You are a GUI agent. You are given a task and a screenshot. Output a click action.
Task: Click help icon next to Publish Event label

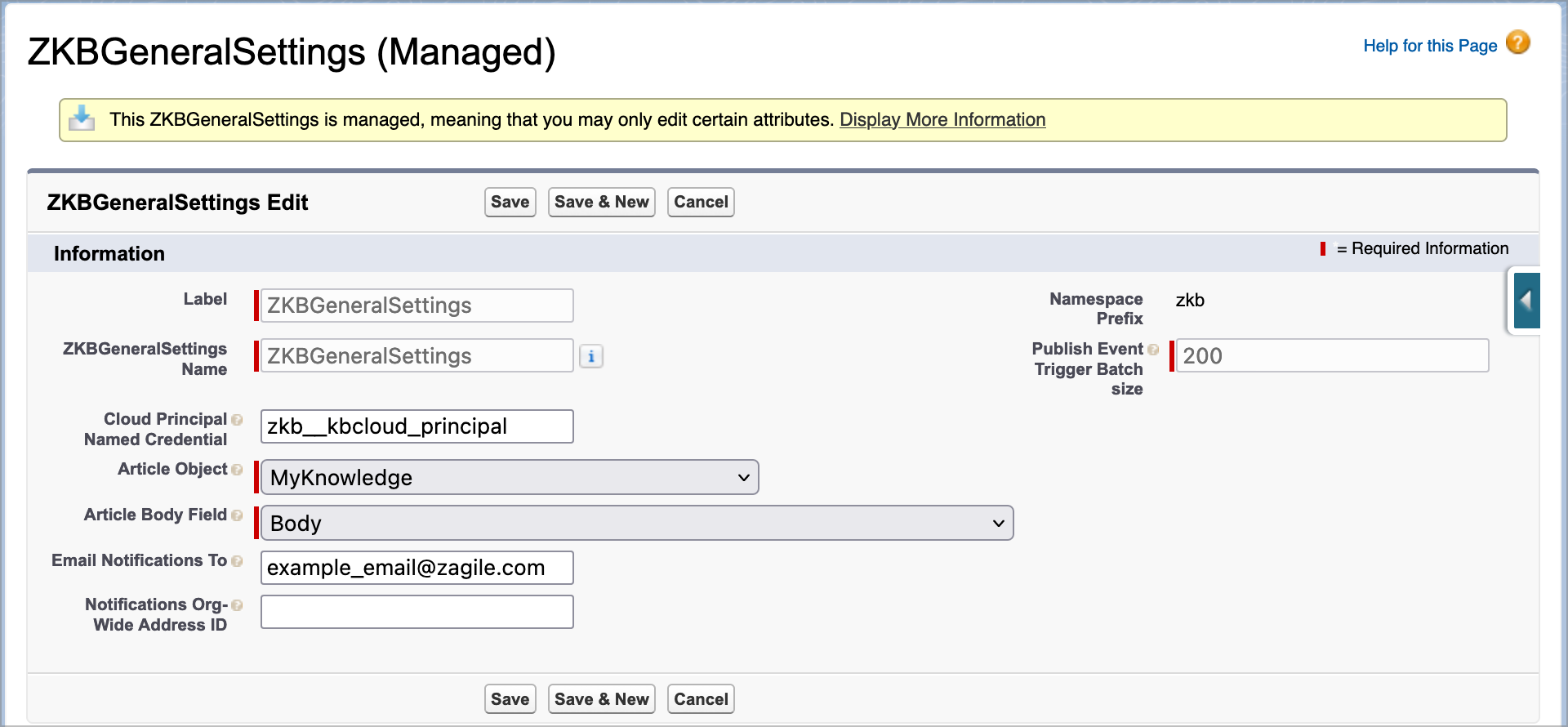[1153, 350]
